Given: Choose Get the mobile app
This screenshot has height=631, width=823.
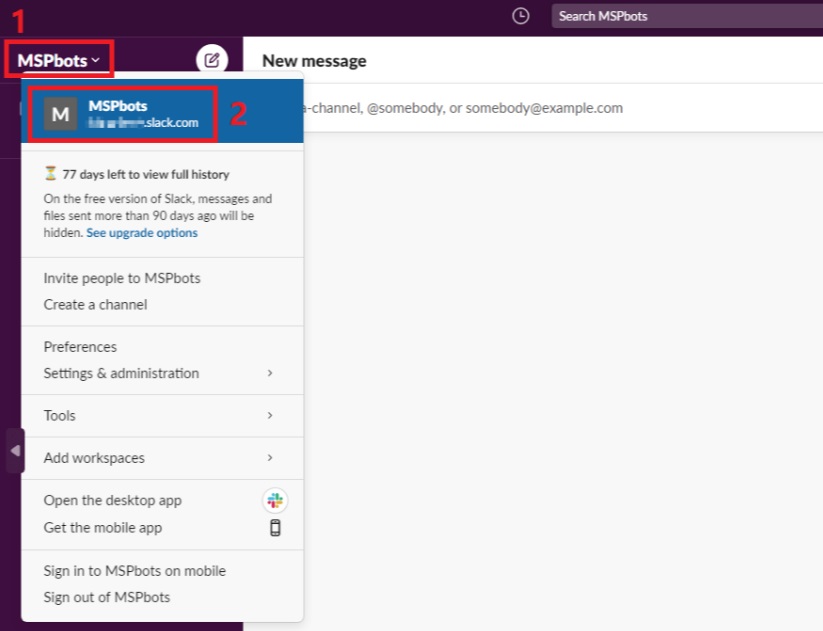Looking at the screenshot, I should [x=162, y=528].
